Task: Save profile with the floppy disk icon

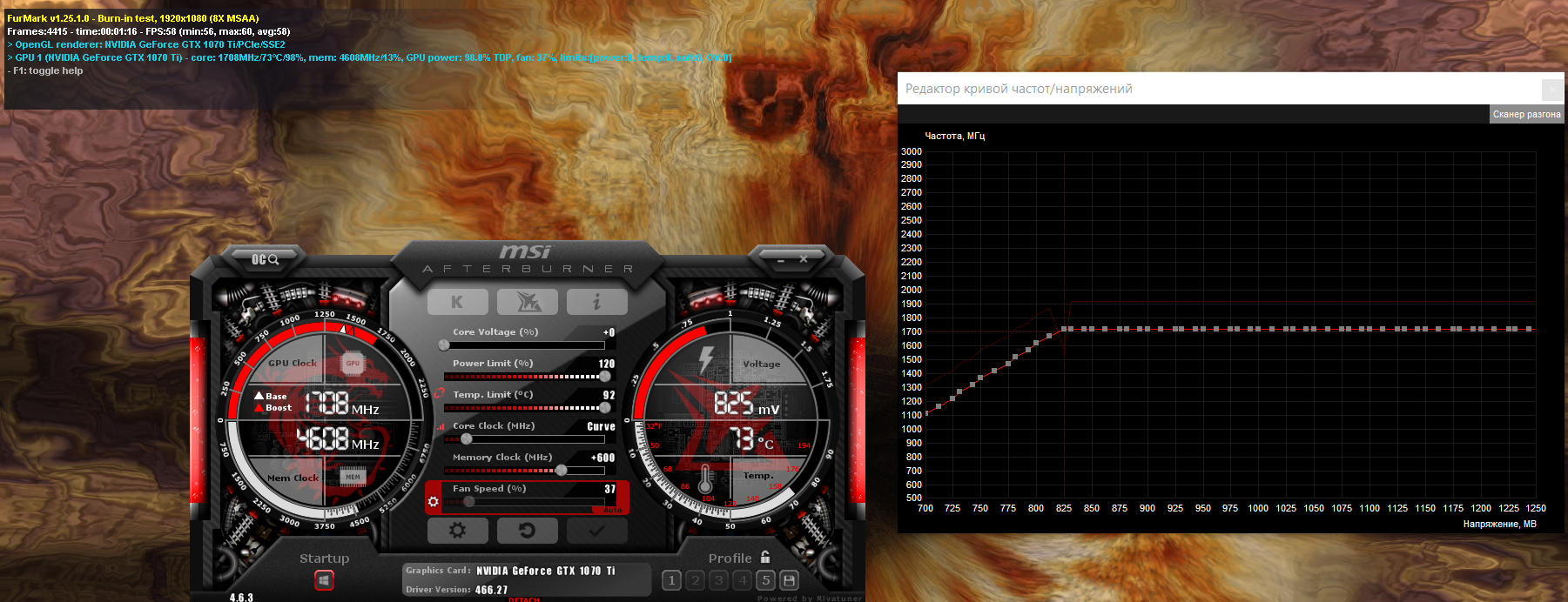Action: (789, 580)
